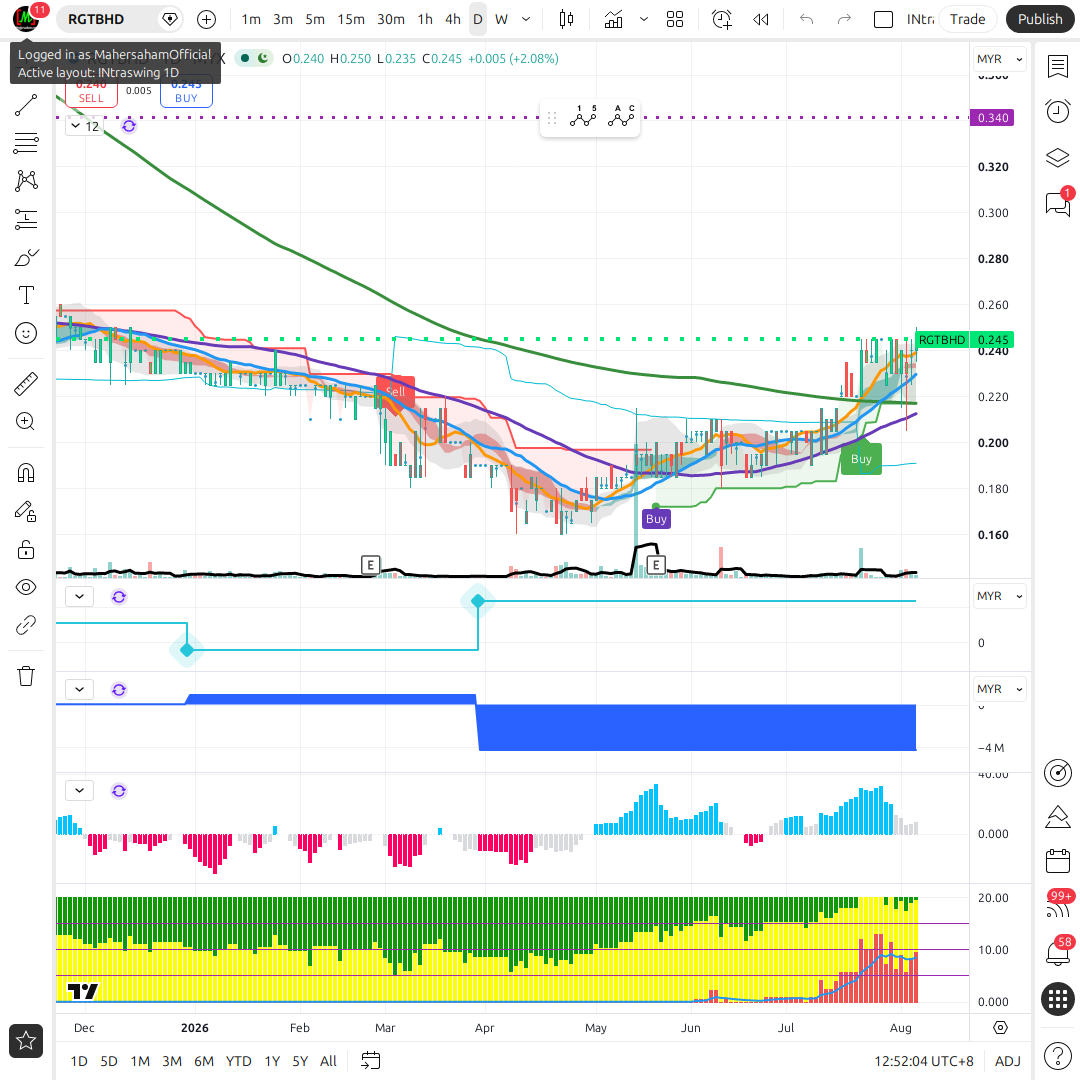The width and height of the screenshot is (1080, 1080).
Task: Click the bar replay rewind icon
Action: pos(760,19)
